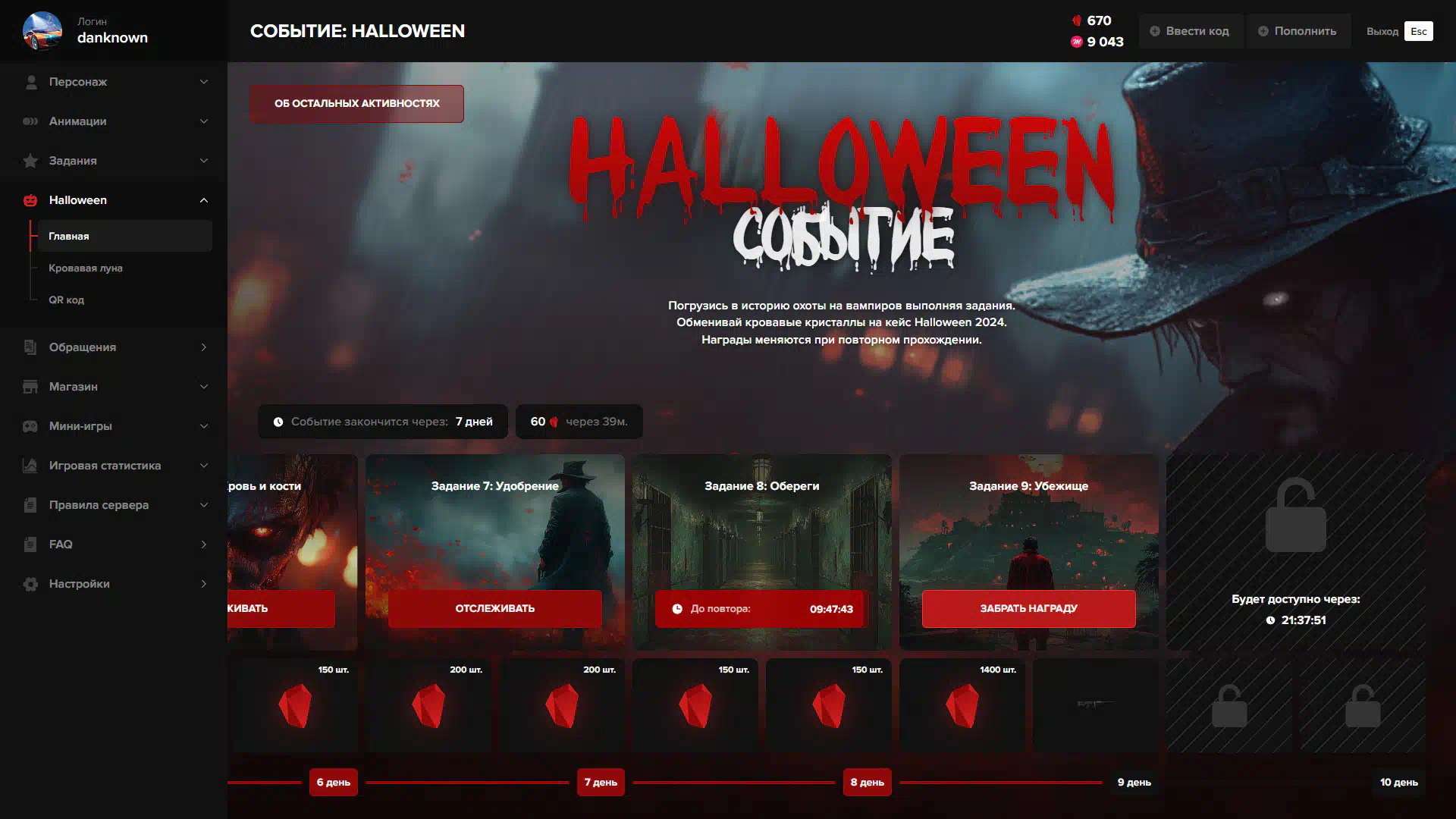Click the Halloween pumpkin icon
Screen dimensions: 1456x819
pos(30,200)
